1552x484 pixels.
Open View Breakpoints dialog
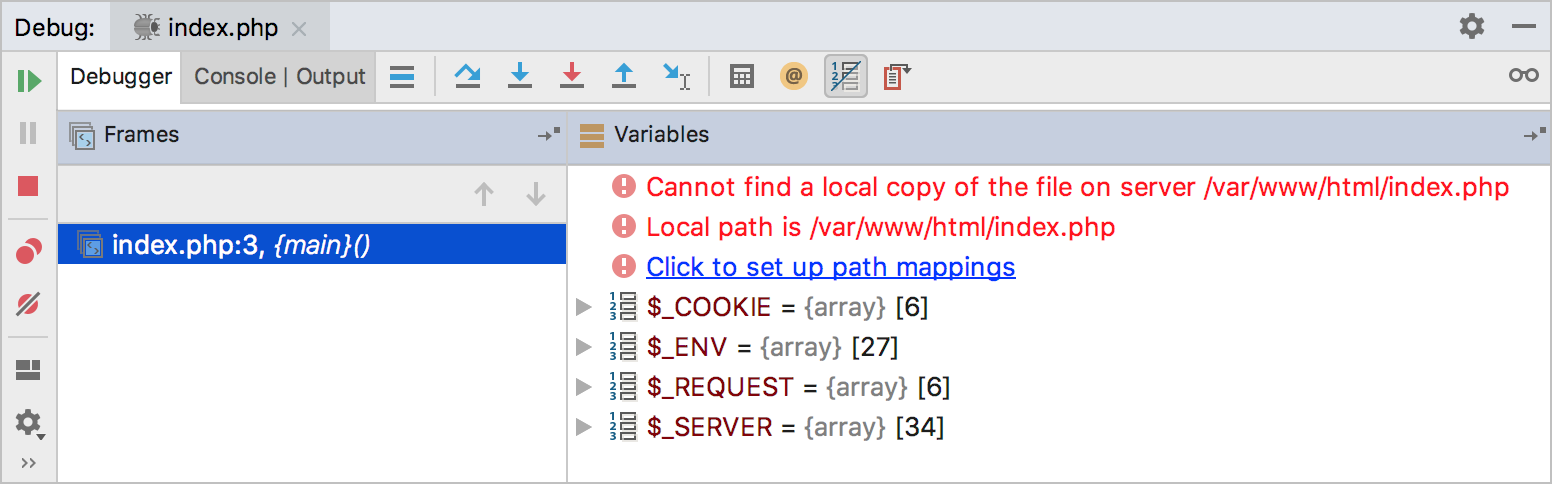[x=28, y=253]
